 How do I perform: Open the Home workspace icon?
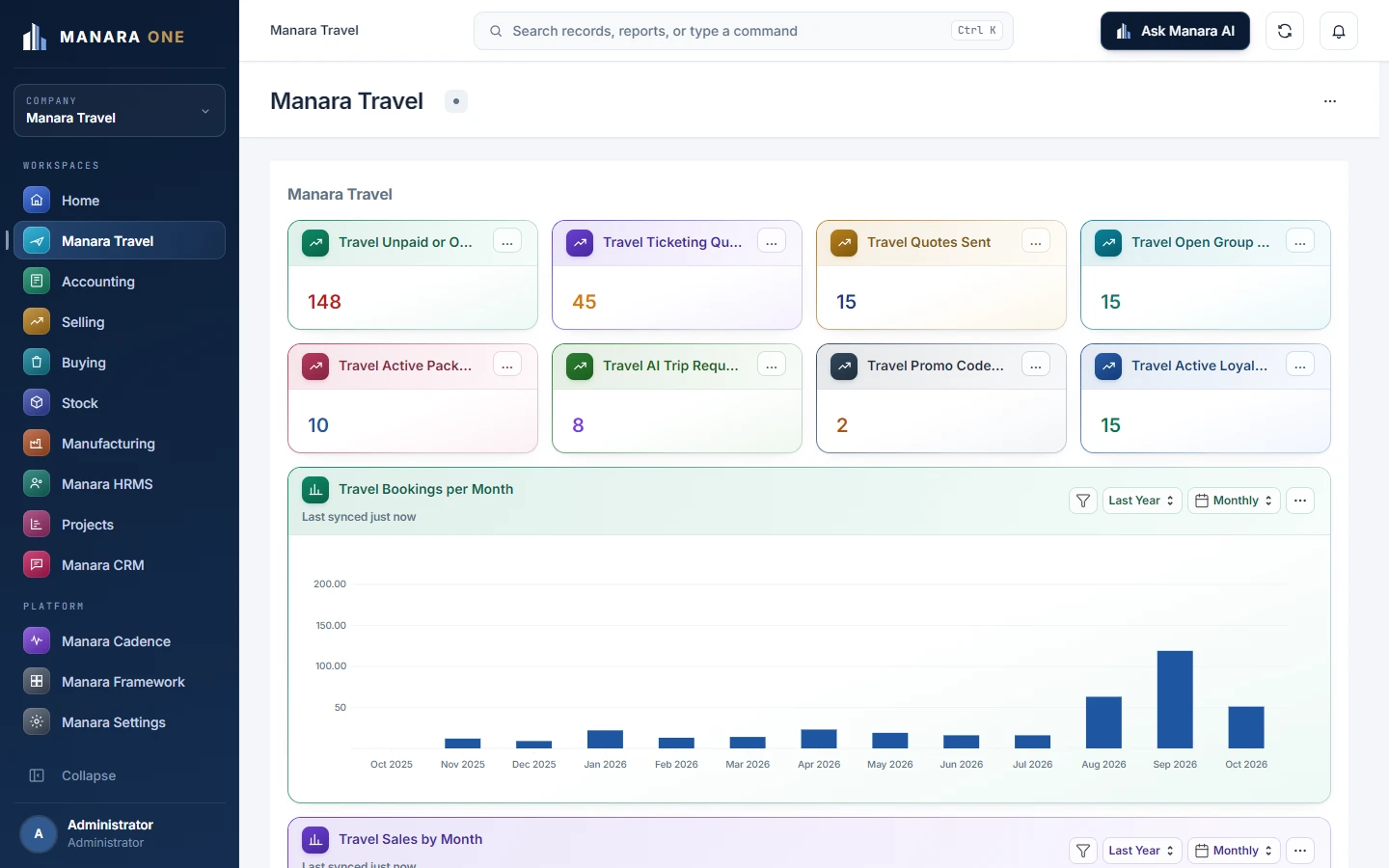tap(37, 200)
